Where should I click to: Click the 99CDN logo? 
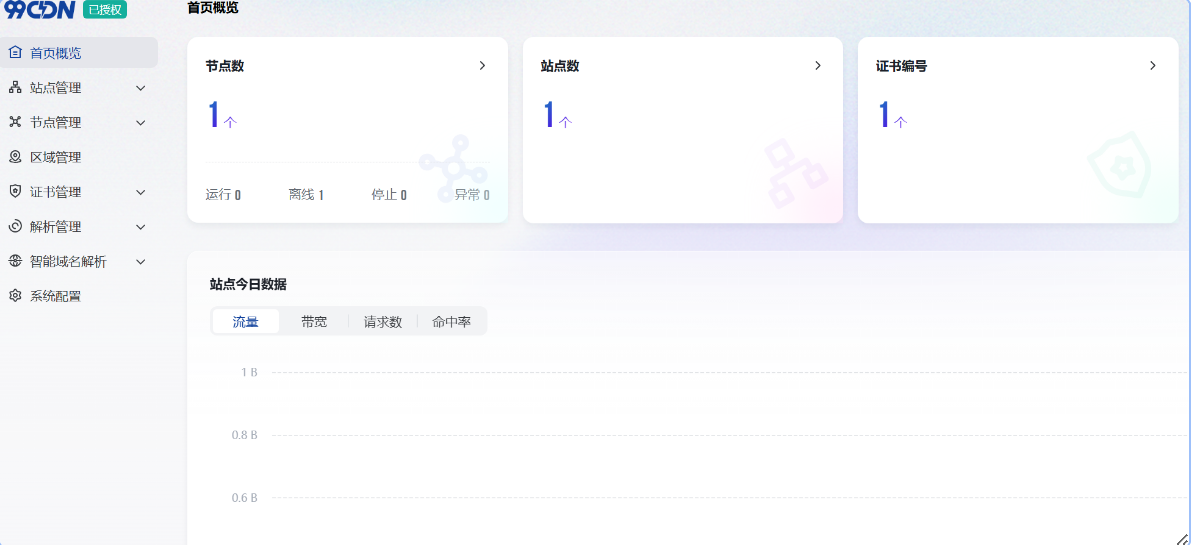40,10
